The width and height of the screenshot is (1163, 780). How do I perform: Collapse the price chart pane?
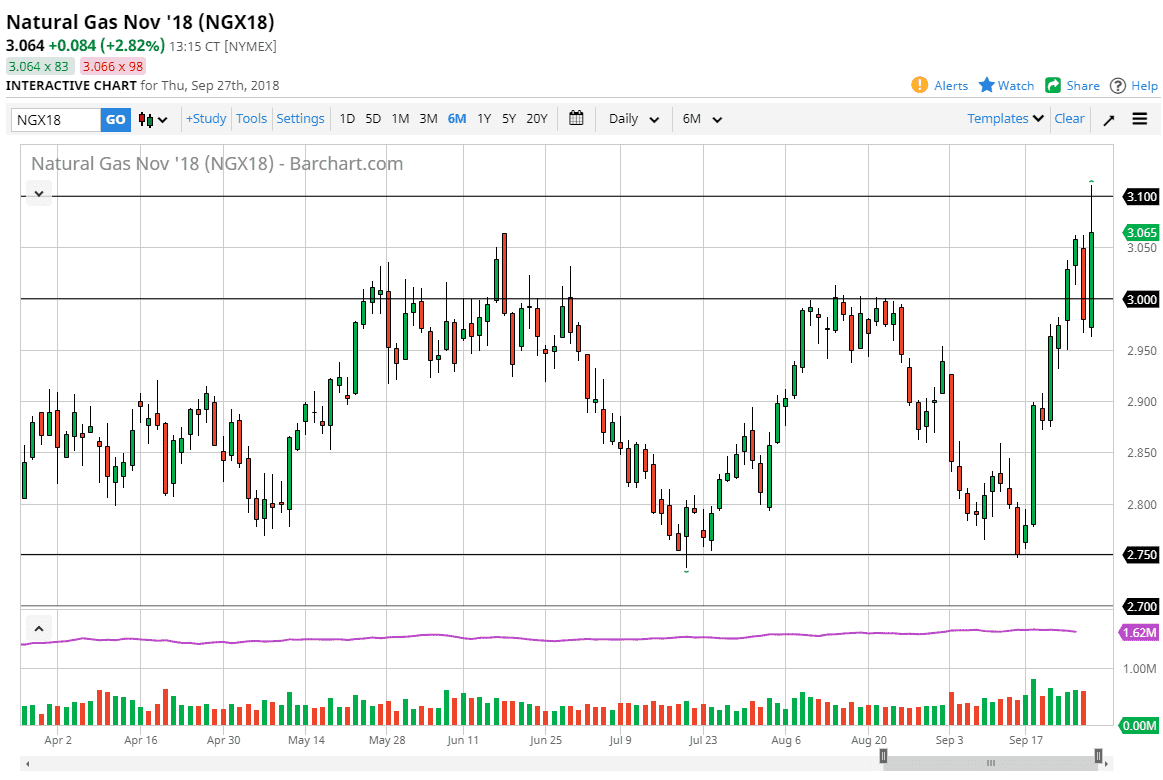click(38, 194)
